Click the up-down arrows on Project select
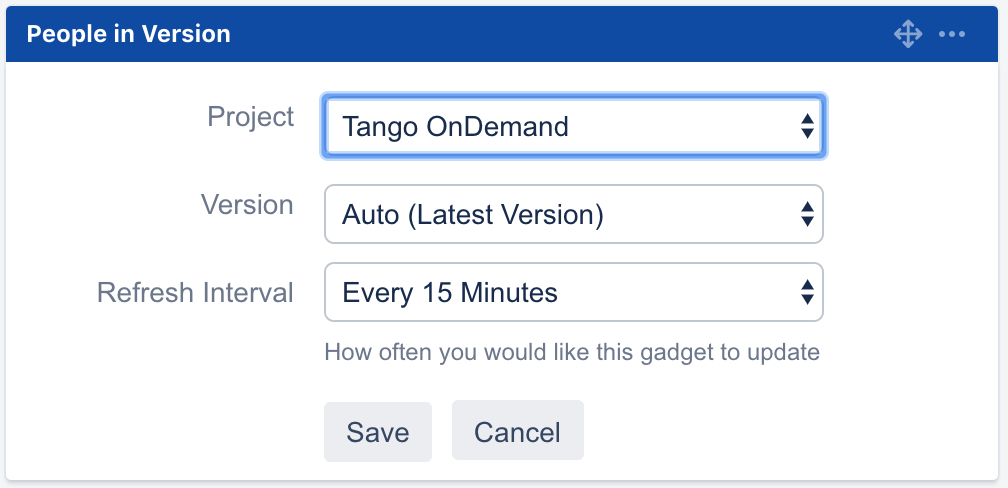The width and height of the screenshot is (1008, 488). coord(806,127)
